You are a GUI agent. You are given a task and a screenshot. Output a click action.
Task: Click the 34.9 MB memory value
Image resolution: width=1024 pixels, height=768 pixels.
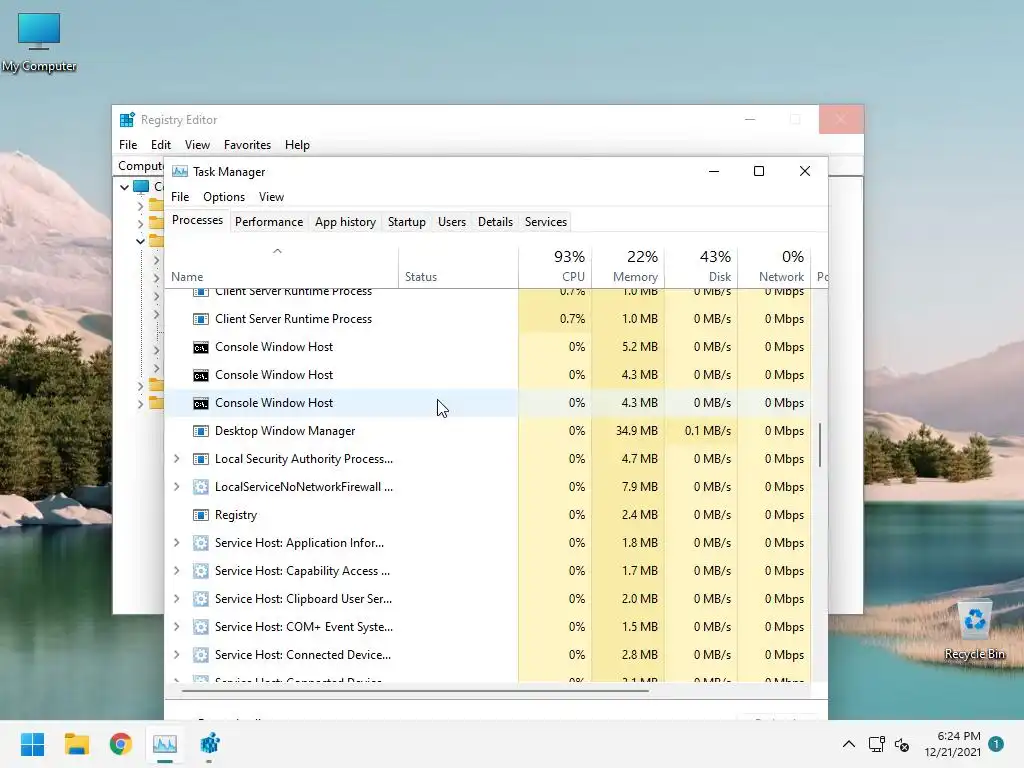[x=637, y=431]
